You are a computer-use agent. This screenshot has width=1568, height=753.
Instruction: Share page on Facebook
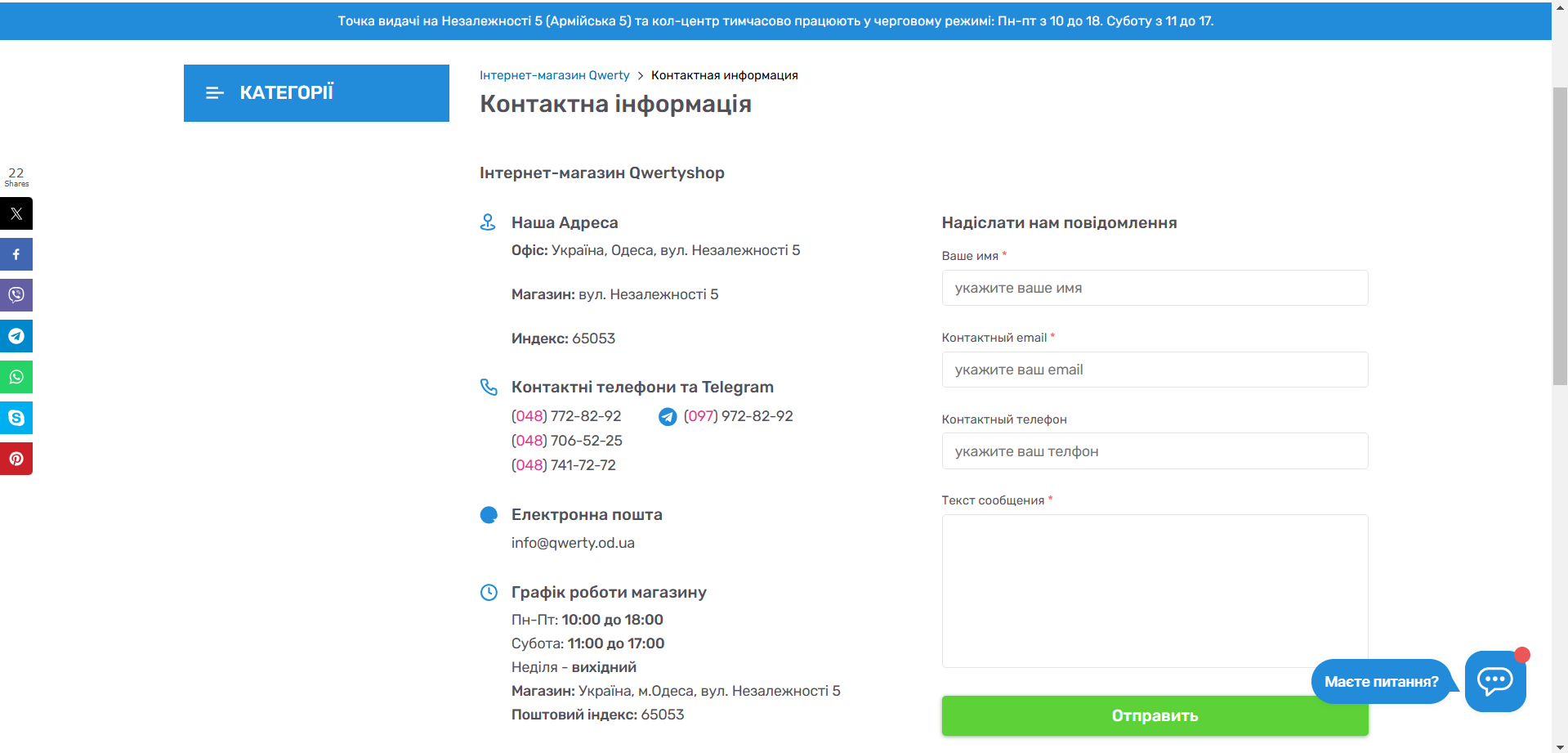pos(16,254)
